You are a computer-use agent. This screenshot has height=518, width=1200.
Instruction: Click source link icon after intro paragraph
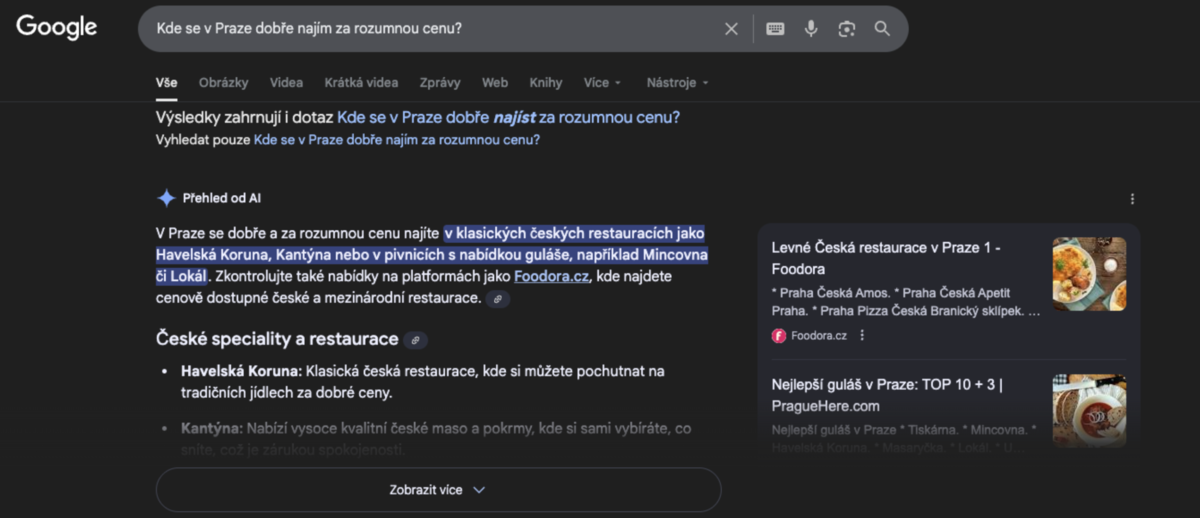tap(497, 299)
